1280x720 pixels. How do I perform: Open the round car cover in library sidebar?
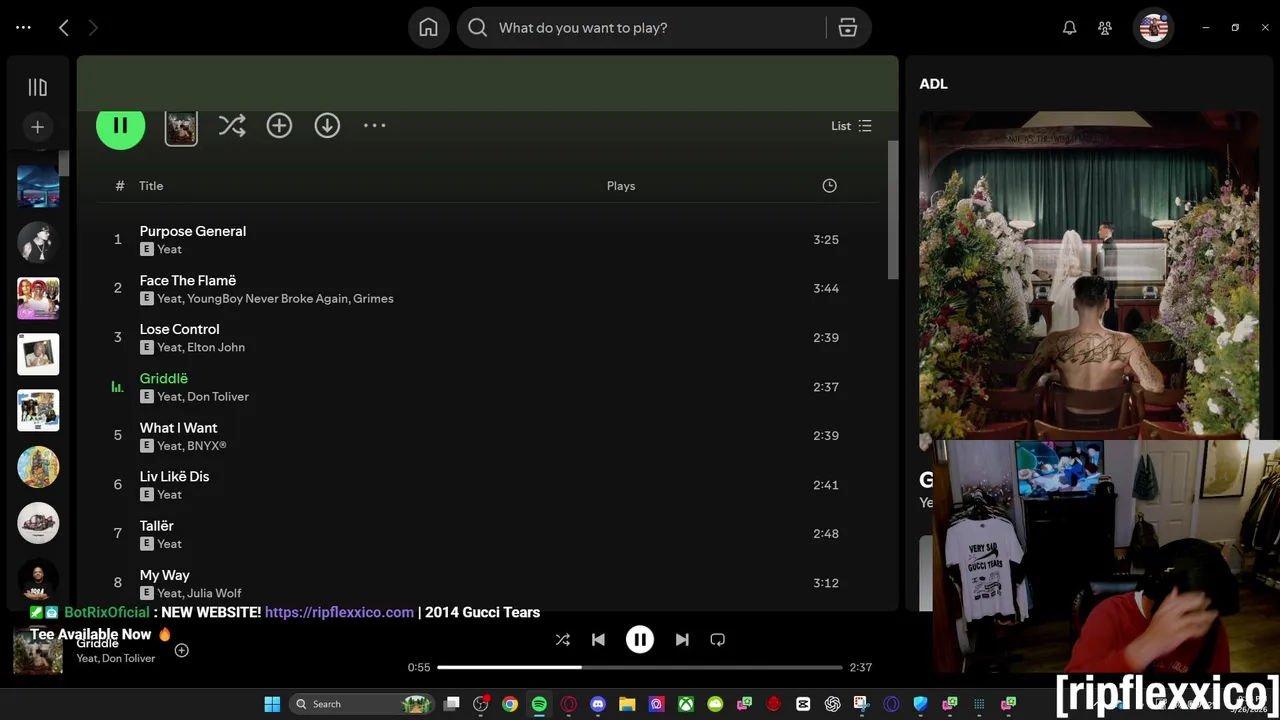38,523
